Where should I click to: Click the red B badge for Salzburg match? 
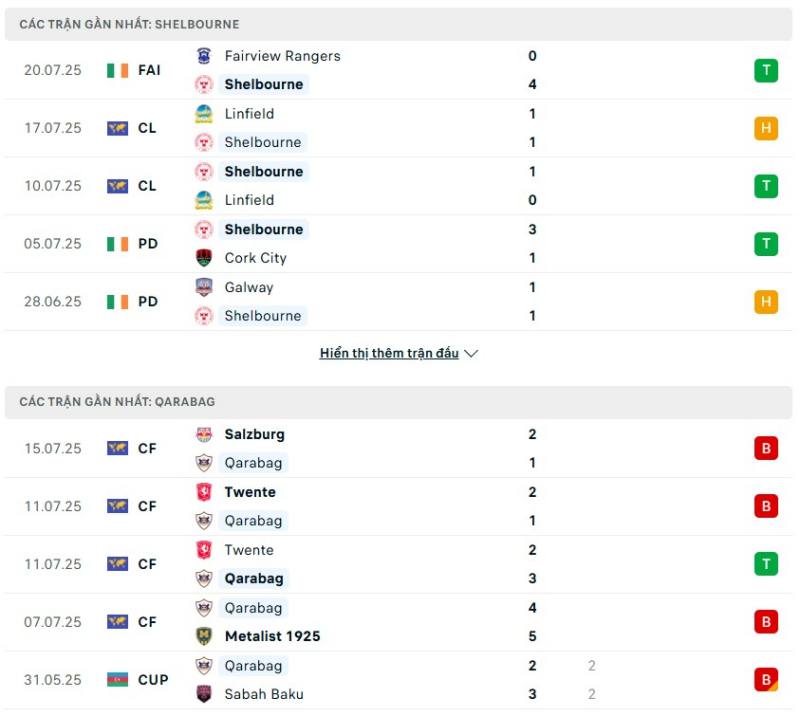[766, 449]
